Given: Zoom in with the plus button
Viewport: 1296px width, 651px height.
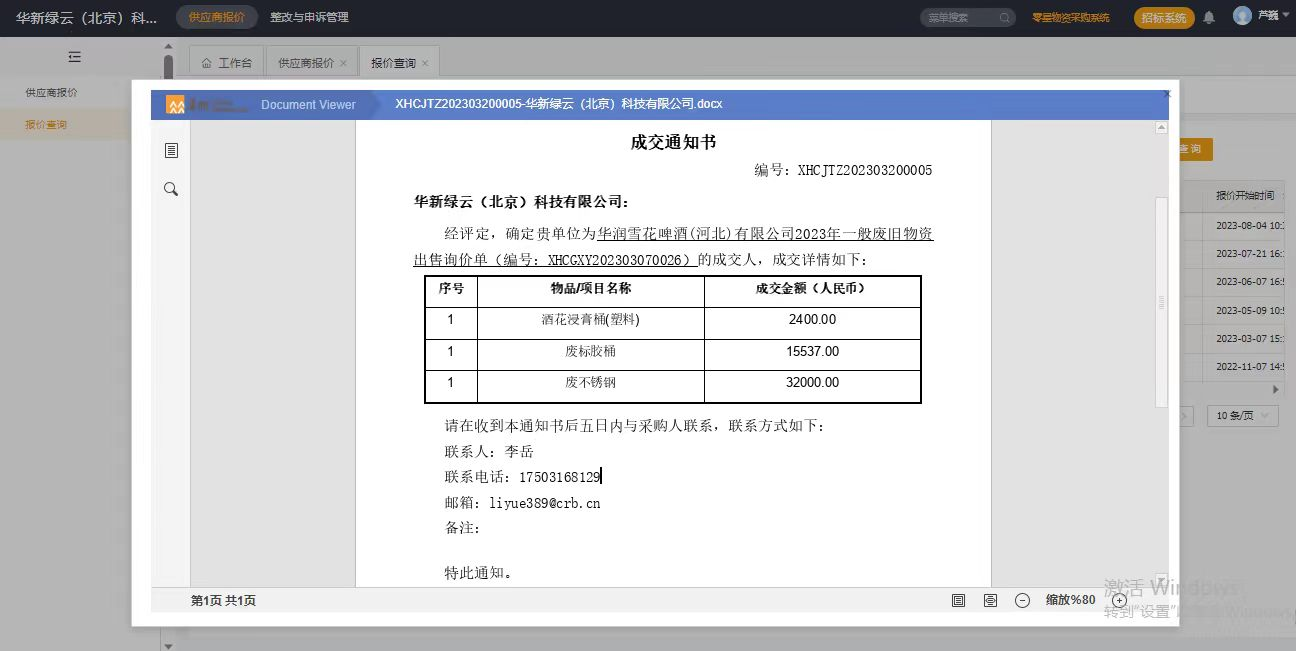Looking at the screenshot, I should pyautogui.click(x=1119, y=600).
